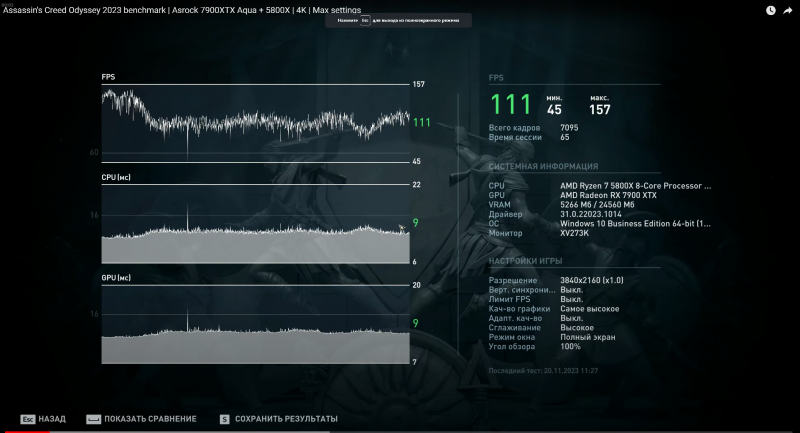The image size is (800, 433).
Task: Click the spacebar key icon beside ПОКАЗАТЬ СРАВНЕНИЕ
Action: (x=93, y=419)
